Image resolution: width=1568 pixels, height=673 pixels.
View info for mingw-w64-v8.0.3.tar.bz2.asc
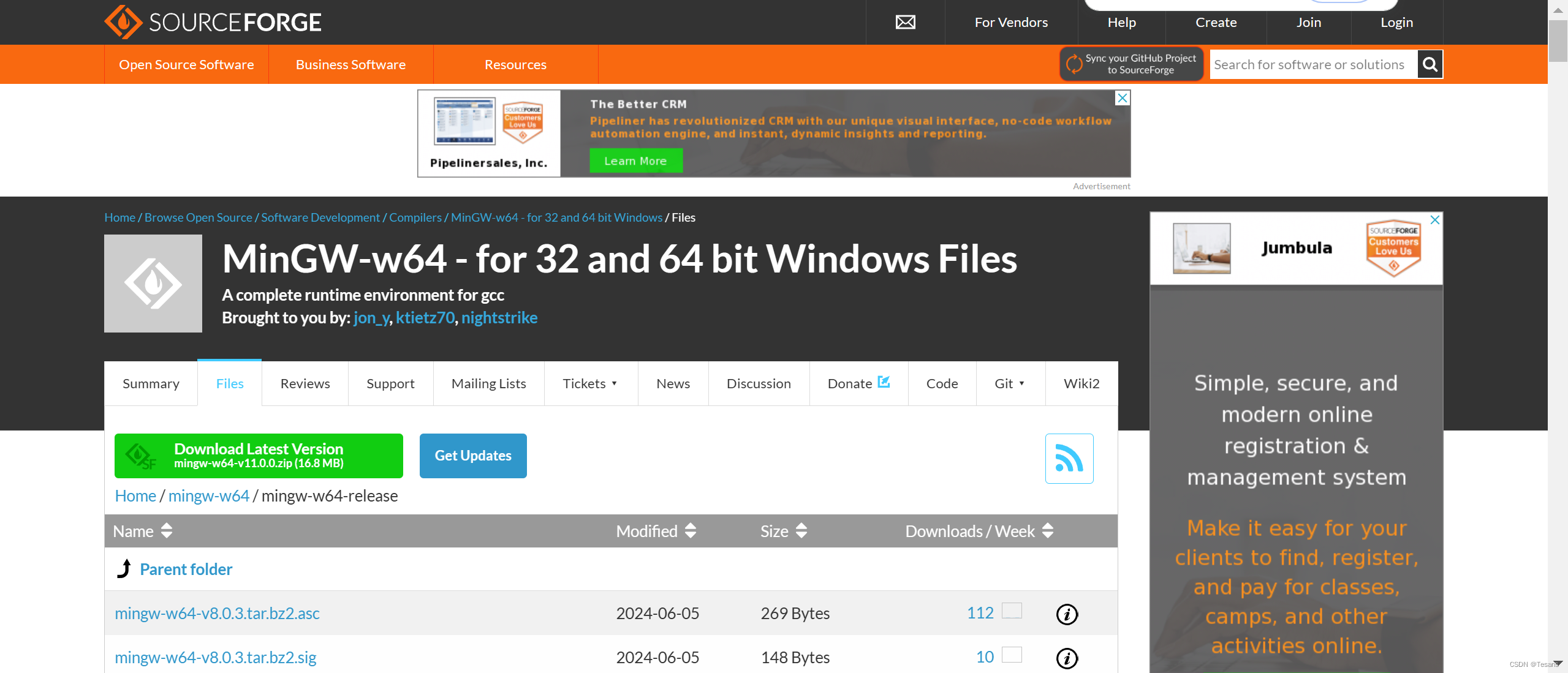(x=1067, y=614)
